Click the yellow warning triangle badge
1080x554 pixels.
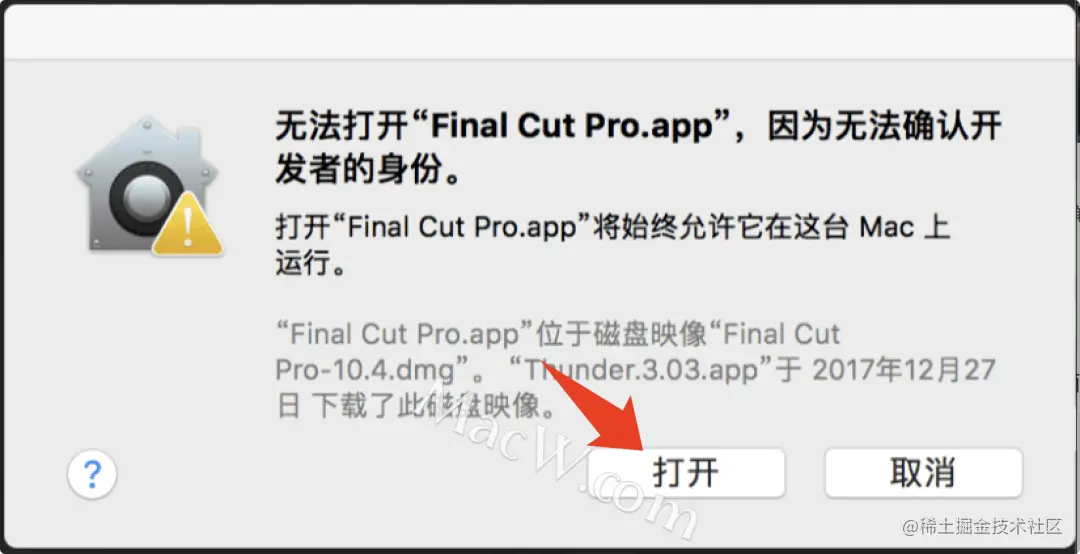pyautogui.click(x=188, y=225)
